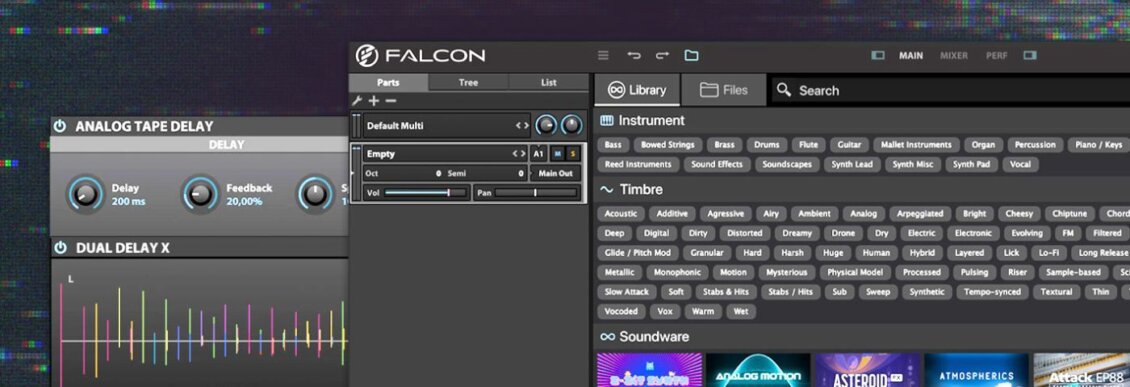Switch to the Parts tab
Screen dimensions: 1130x387
coord(388,82)
